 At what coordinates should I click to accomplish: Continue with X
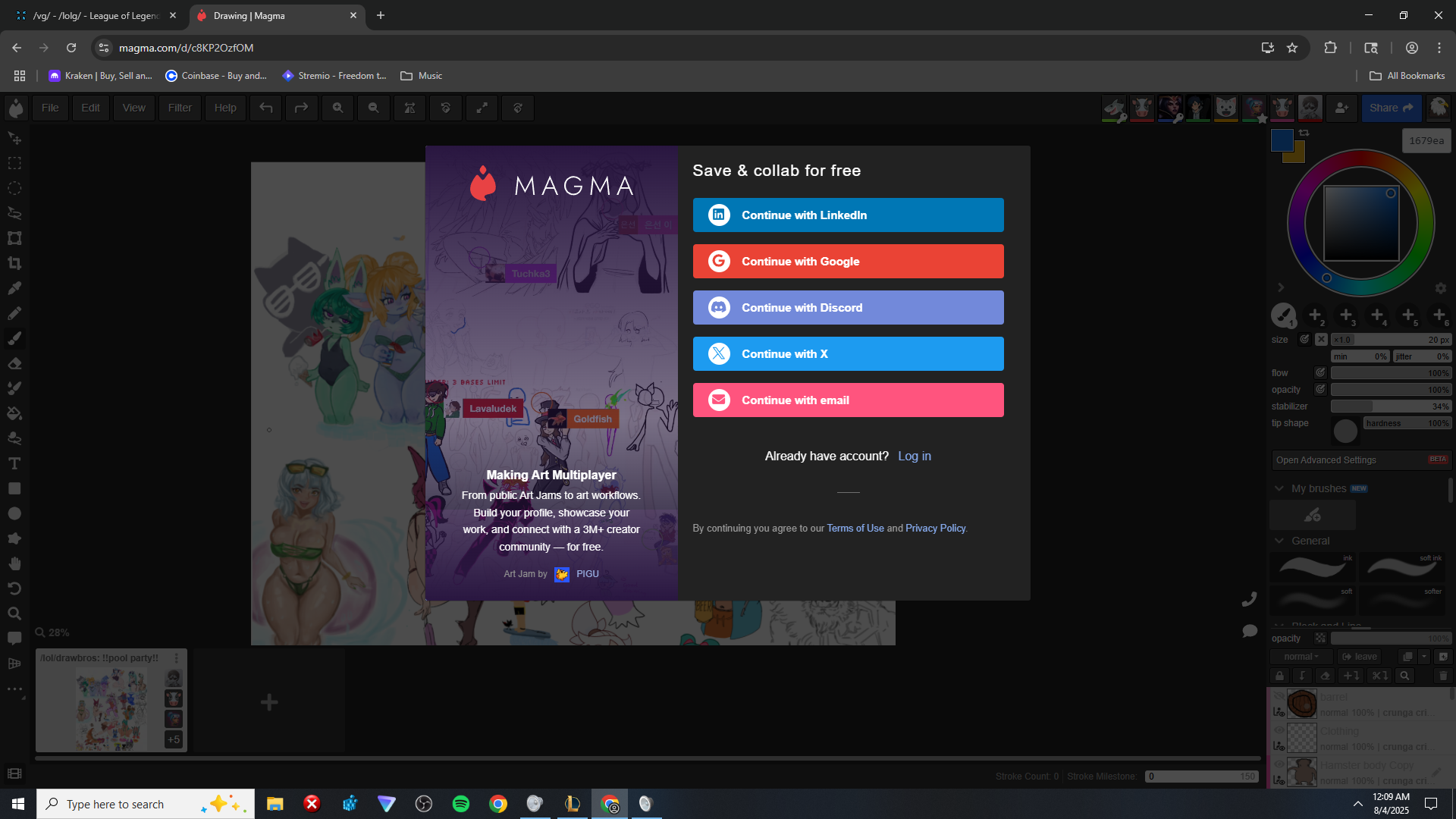click(848, 354)
